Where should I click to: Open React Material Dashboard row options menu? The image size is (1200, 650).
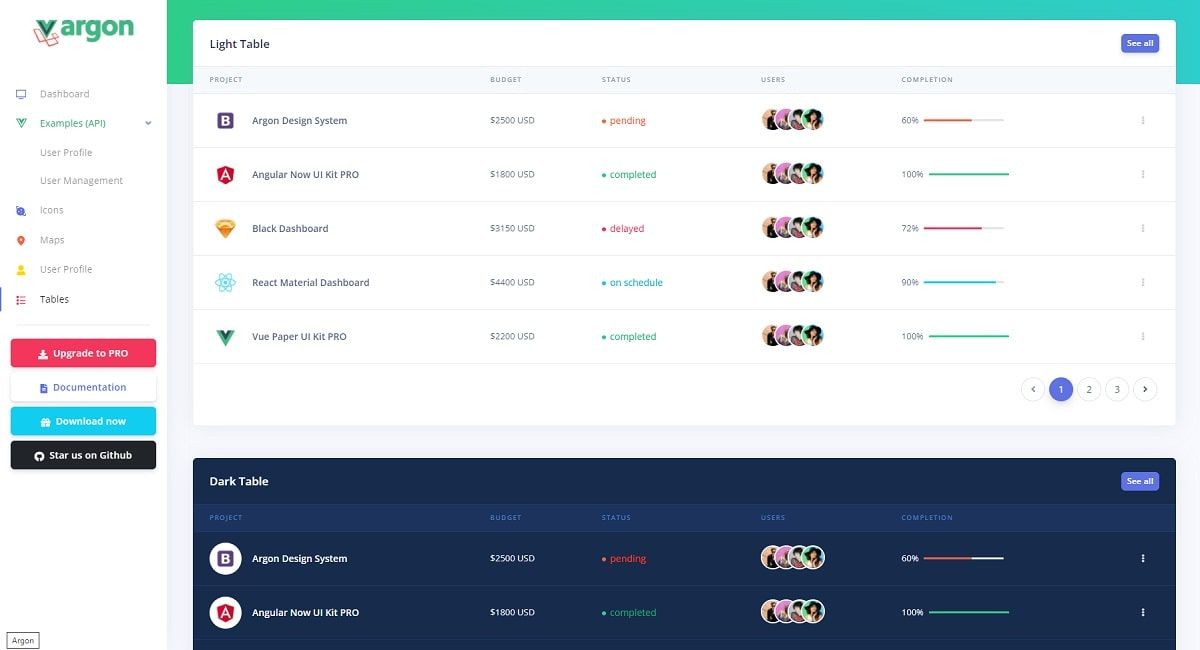tap(1143, 283)
